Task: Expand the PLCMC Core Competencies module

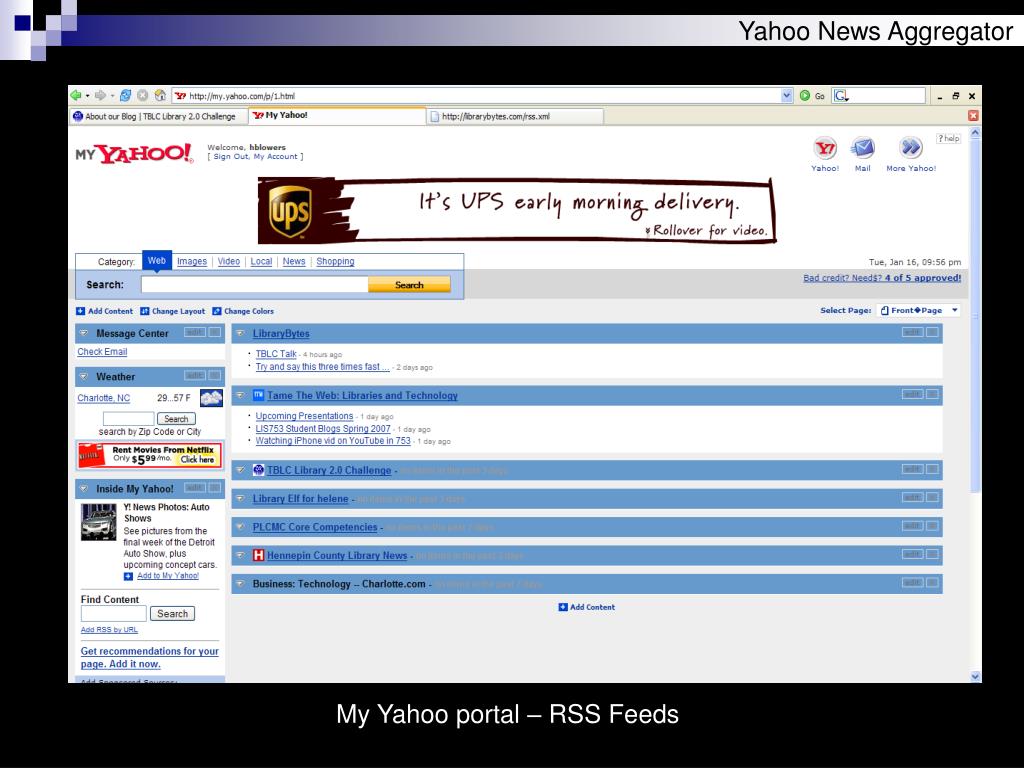Action: pyautogui.click(x=240, y=527)
